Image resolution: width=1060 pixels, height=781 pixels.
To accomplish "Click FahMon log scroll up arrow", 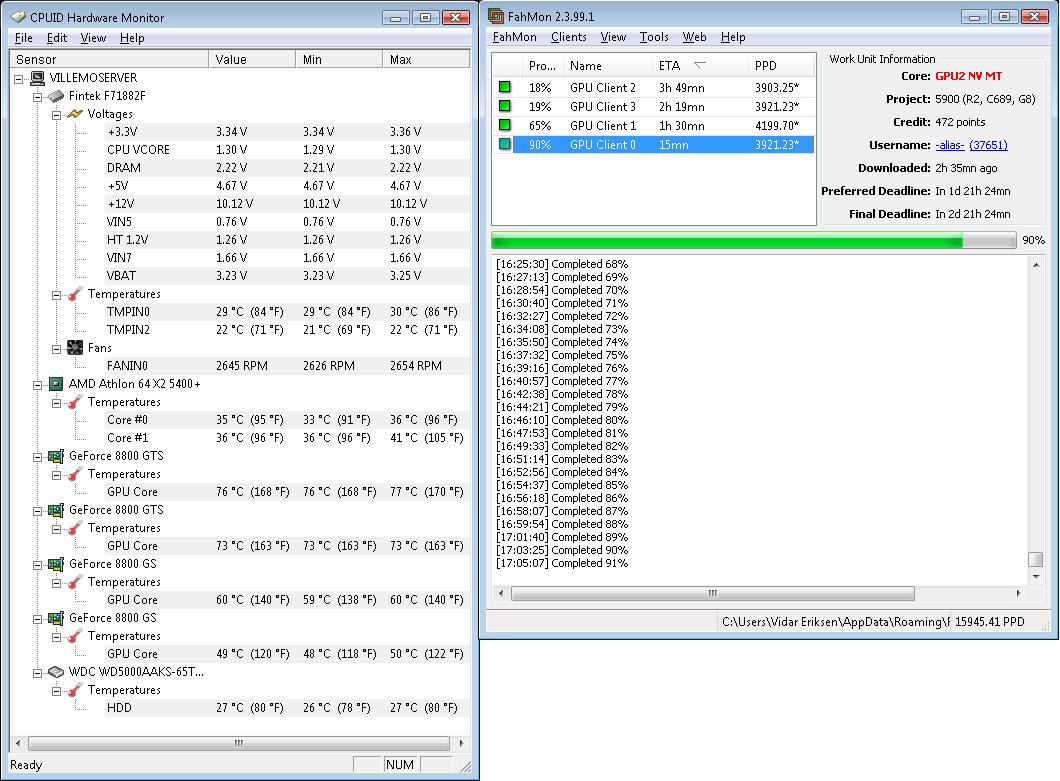I will click(x=1036, y=265).
